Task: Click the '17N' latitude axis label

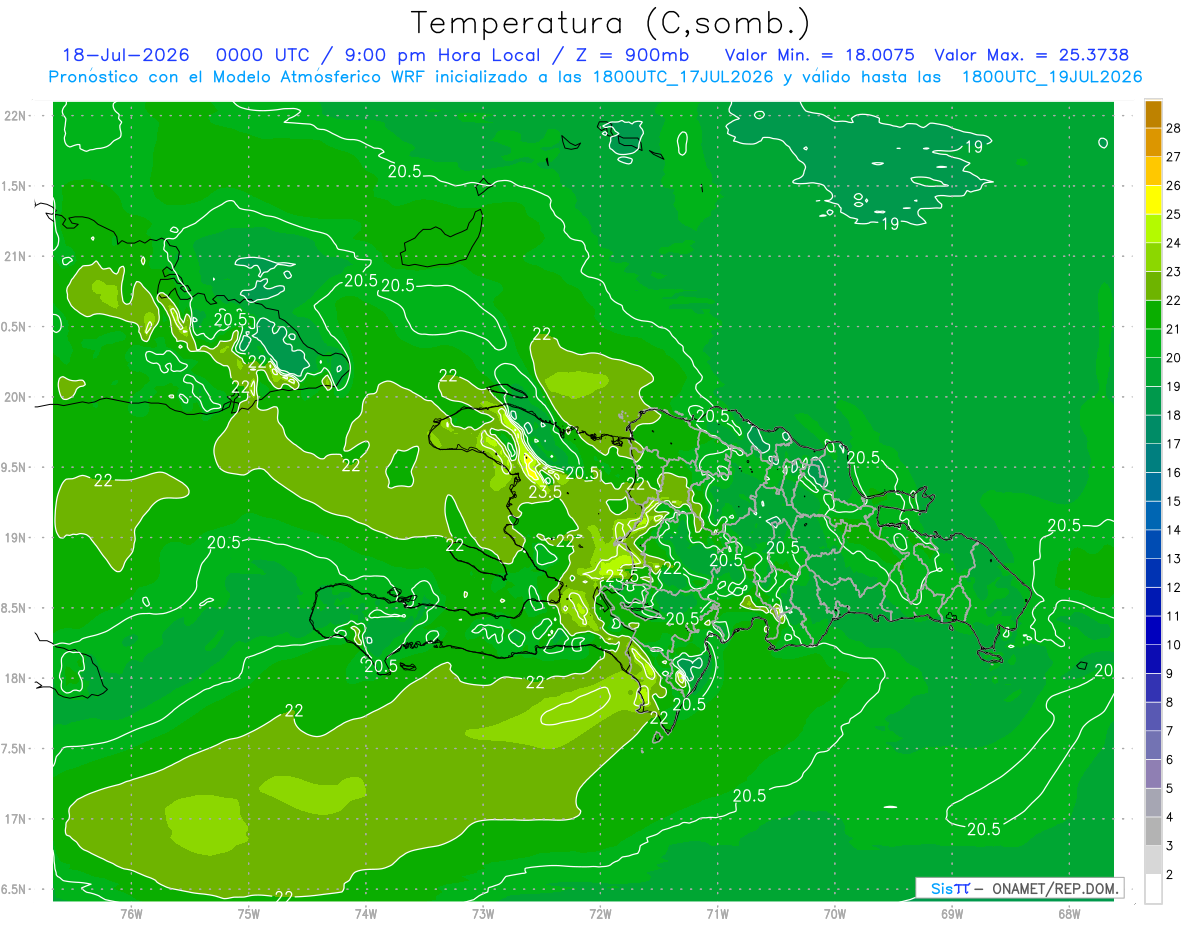Action: point(15,819)
